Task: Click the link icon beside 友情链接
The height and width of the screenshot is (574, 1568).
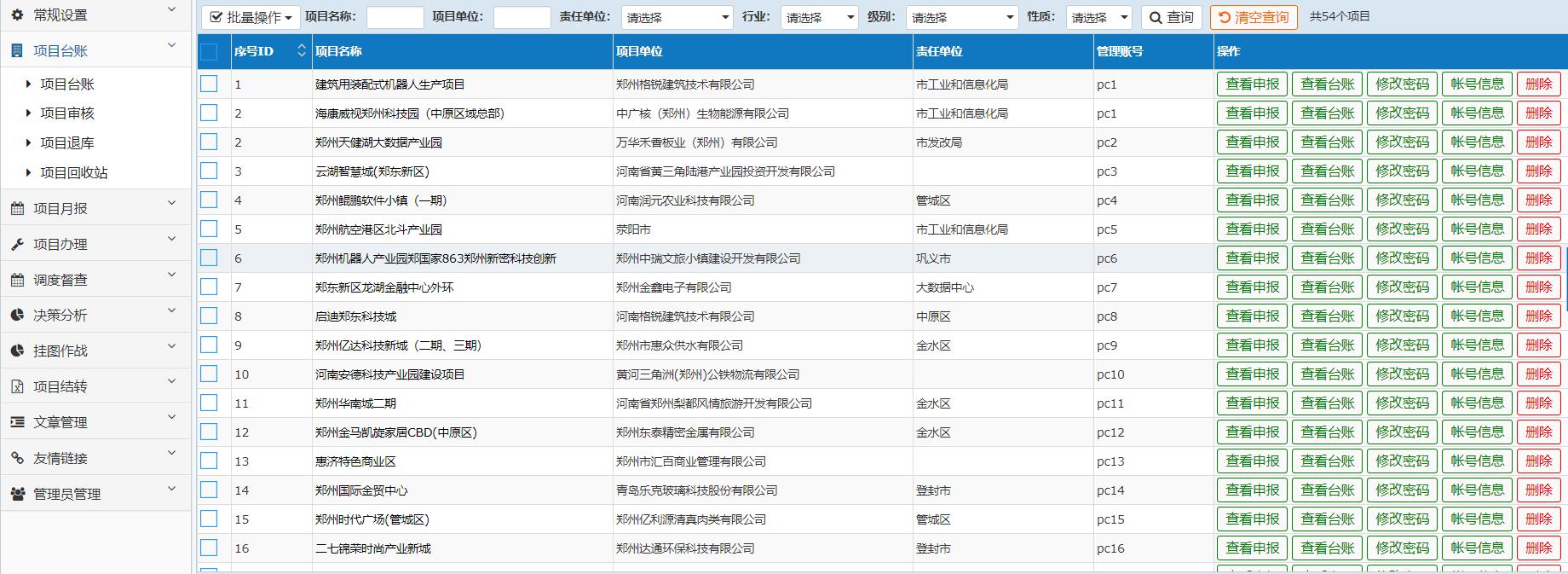Action: point(17,458)
